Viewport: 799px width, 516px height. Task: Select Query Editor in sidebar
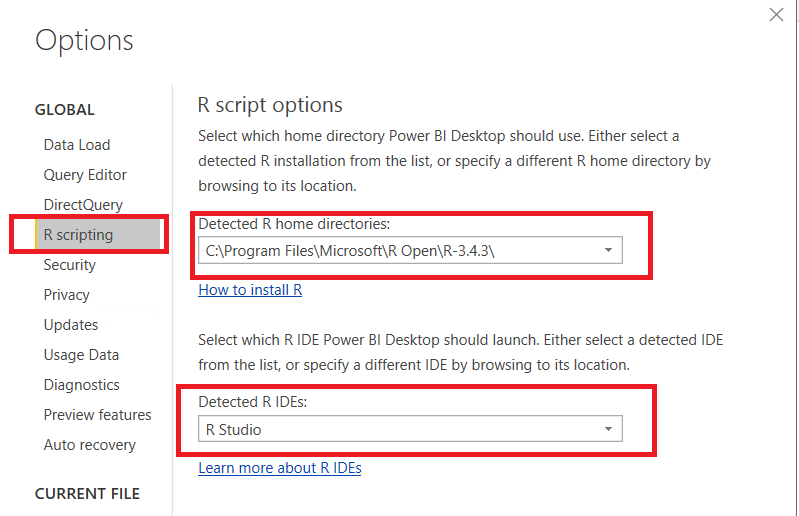[85, 175]
